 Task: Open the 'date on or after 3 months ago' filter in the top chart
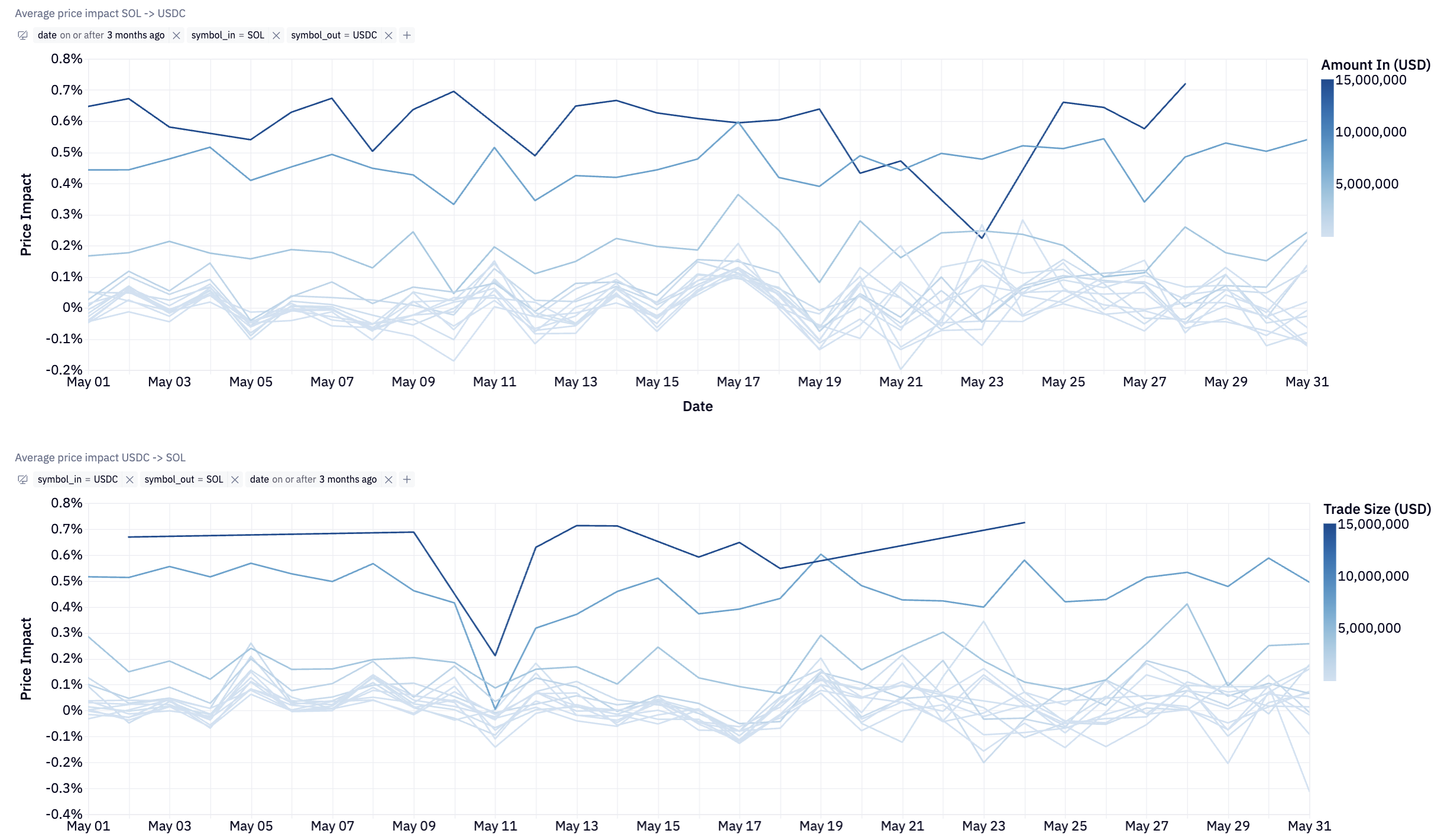point(100,35)
